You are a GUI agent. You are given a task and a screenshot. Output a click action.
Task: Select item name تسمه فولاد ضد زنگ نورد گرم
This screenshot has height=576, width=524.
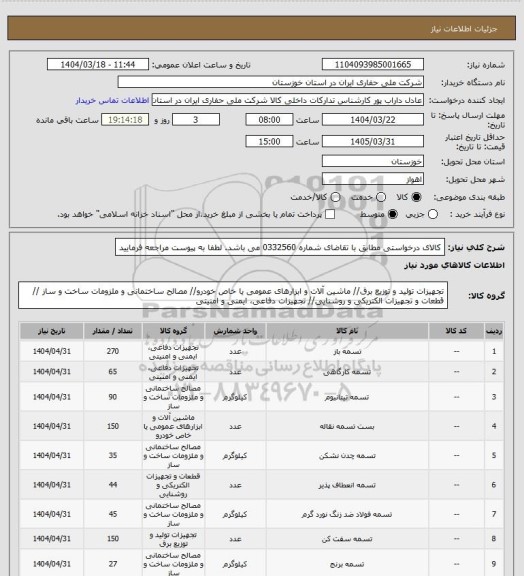point(347,514)
